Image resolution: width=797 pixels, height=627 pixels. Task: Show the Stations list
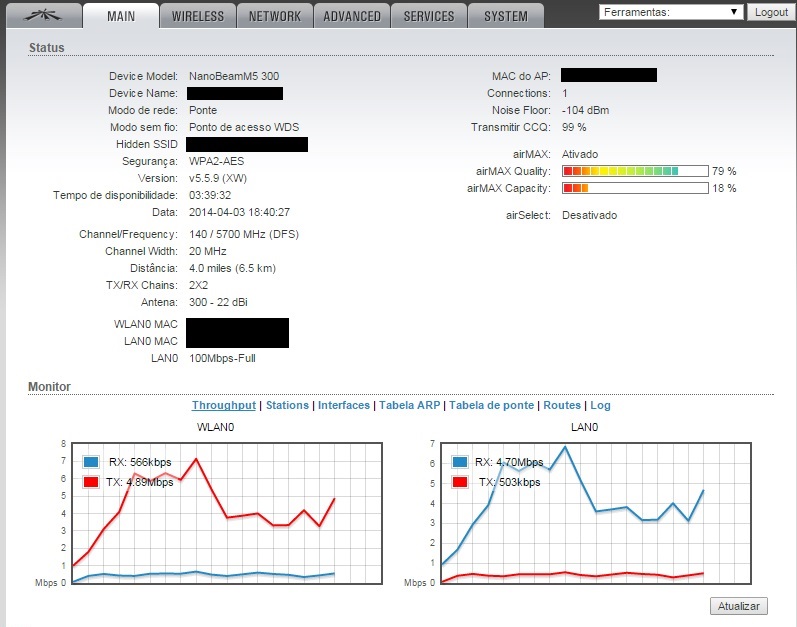(x=287, y=405)
